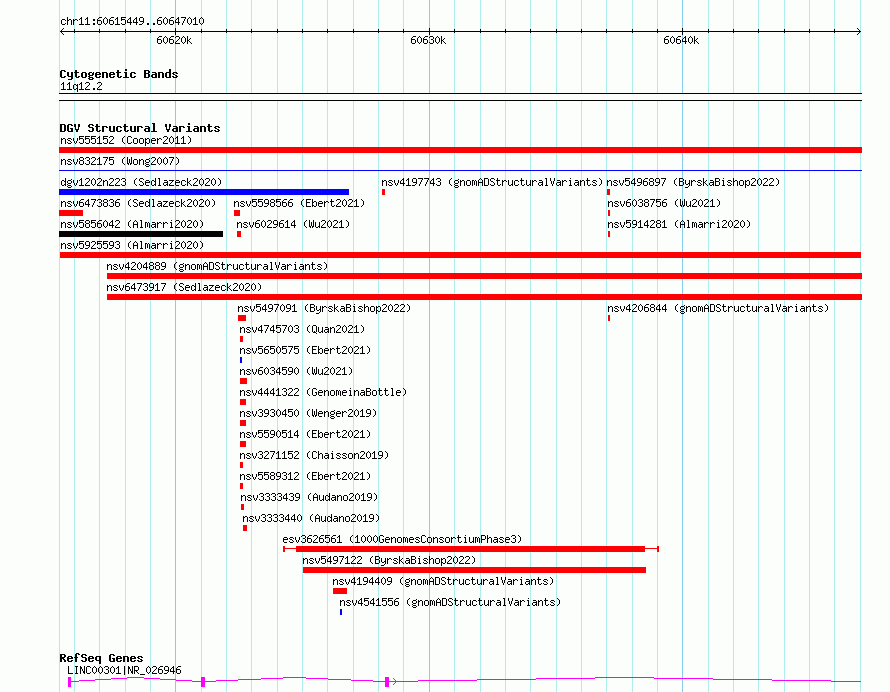Click nsv4194409 (gnomADStructuralVariants) label
The image size is (890, 692).
click(x=443, y=581)
